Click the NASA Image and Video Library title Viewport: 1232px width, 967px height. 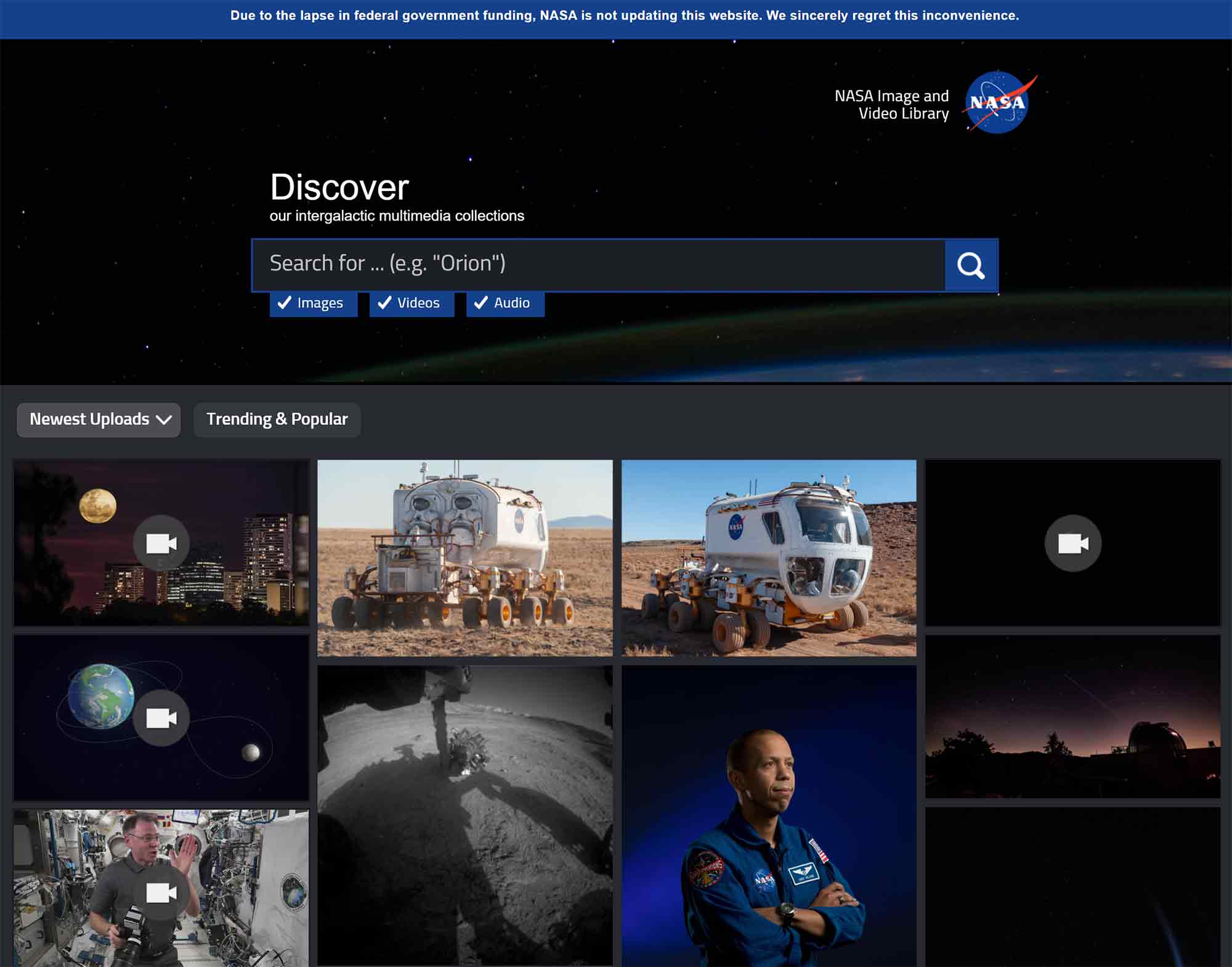point(891,105)
